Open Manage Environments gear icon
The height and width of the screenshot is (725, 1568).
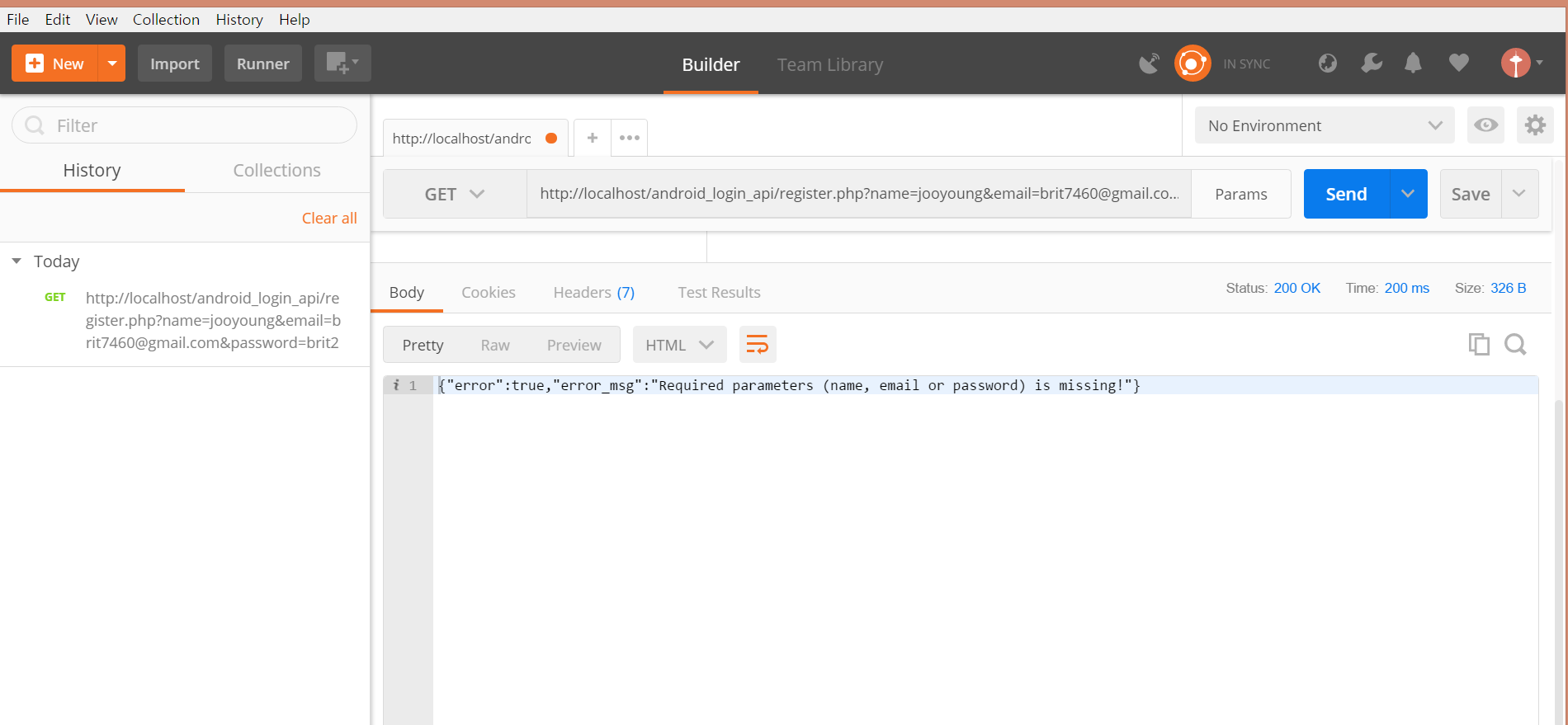1535,125
